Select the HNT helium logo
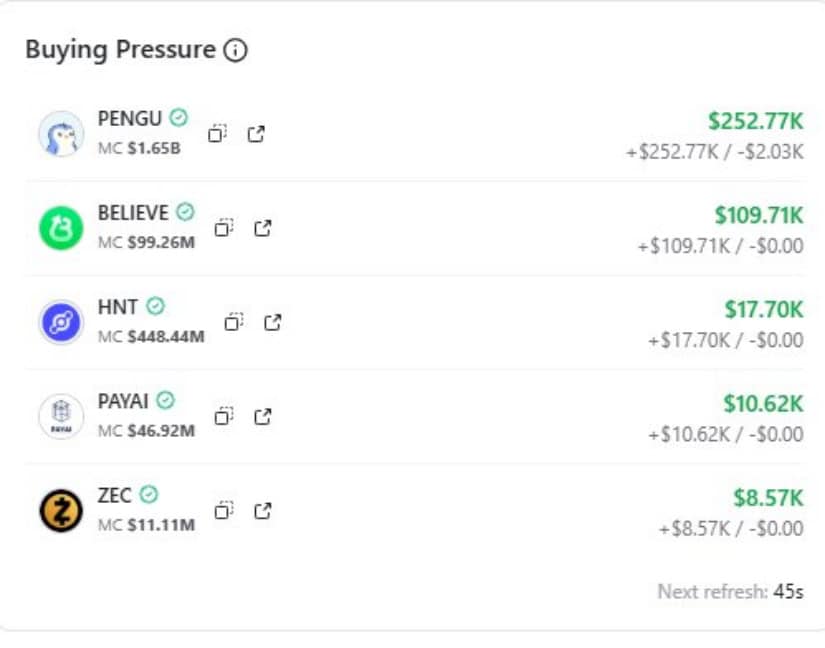This screenshot has width=825, height=648. click(x=60, y=322)
